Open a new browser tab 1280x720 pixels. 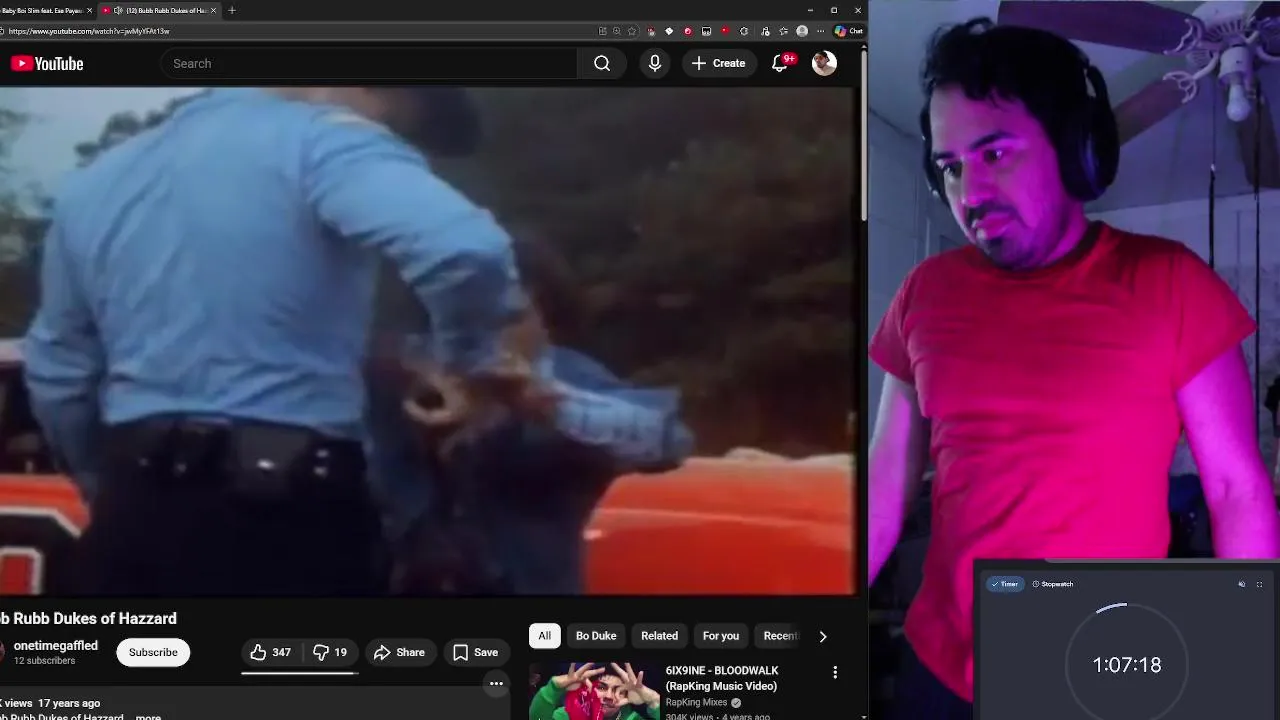(232, 10)
